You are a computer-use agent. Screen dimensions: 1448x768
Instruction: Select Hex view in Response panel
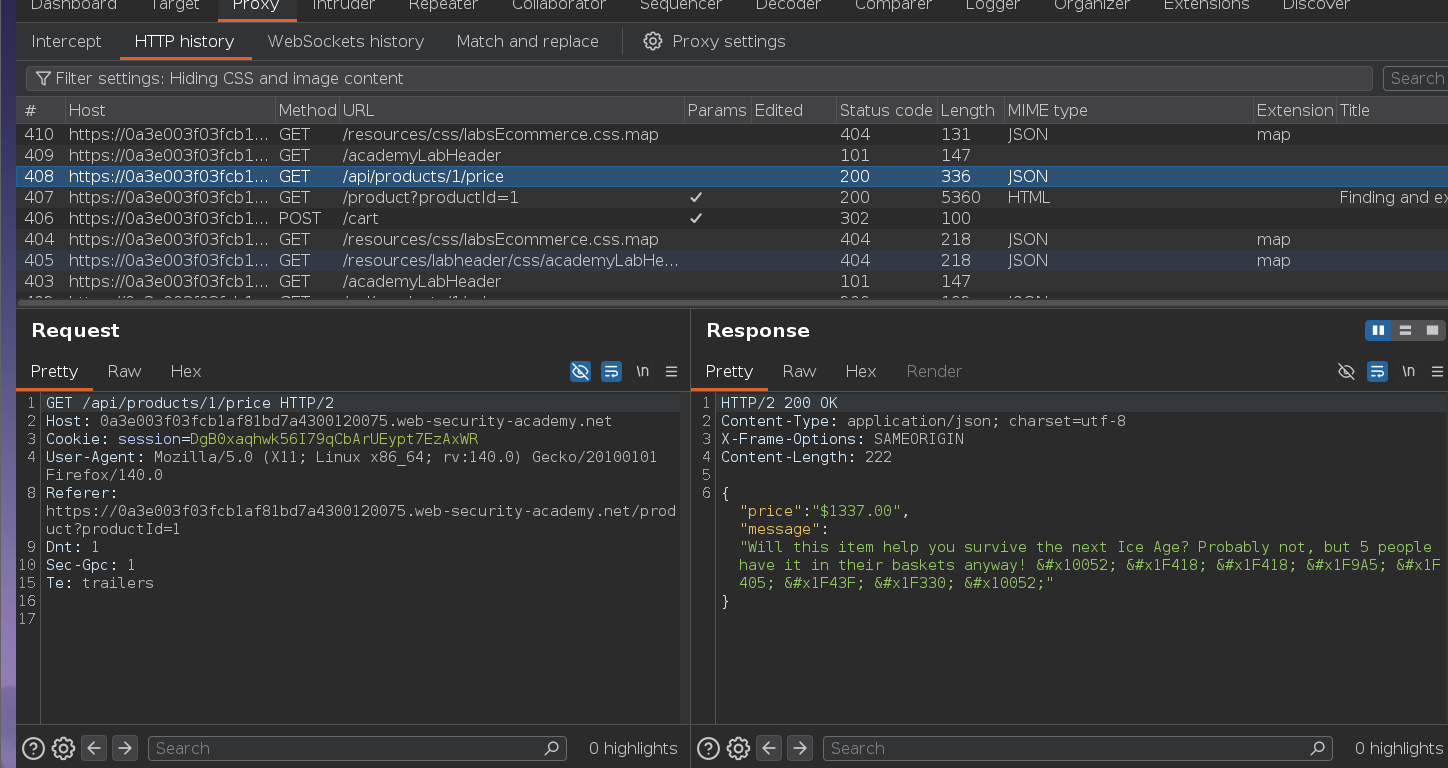(x=861, y=371)
